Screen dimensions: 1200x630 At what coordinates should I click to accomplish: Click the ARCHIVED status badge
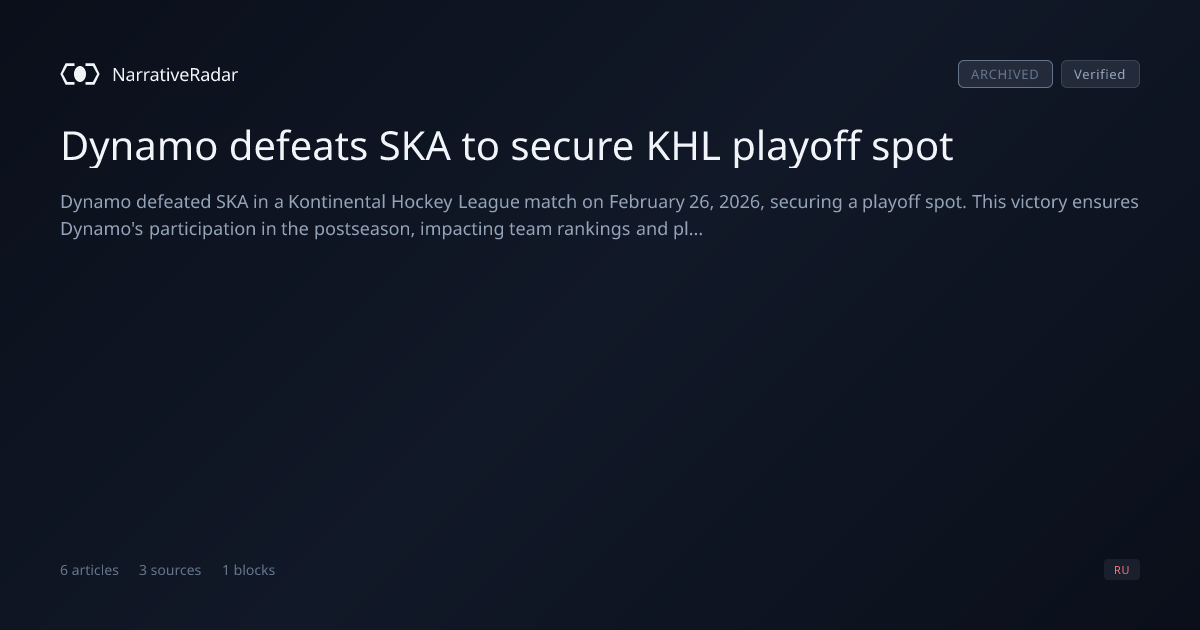[x=1005, y=74]
